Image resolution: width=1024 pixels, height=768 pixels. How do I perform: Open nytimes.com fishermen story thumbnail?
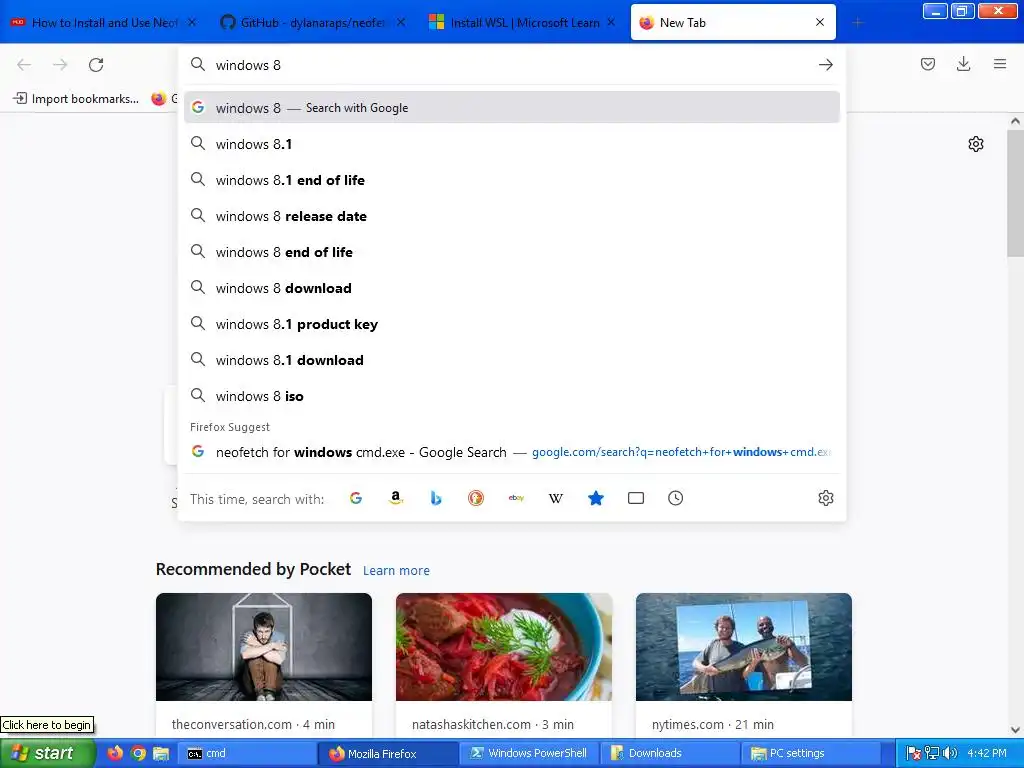743,647
